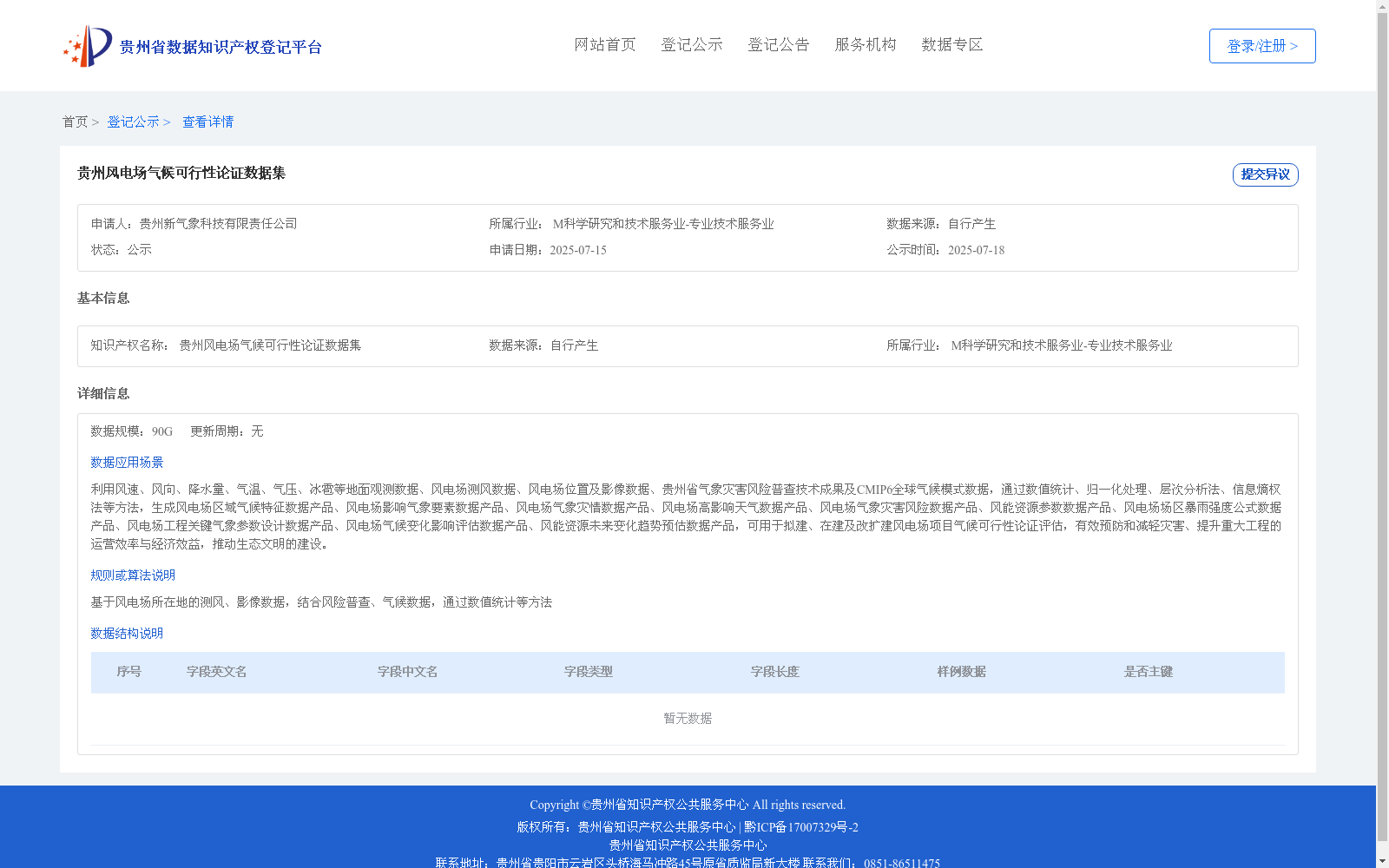Click the 字段类型 column header
The height and width of the screenshot is (868, 1389).
pos(589,672)
